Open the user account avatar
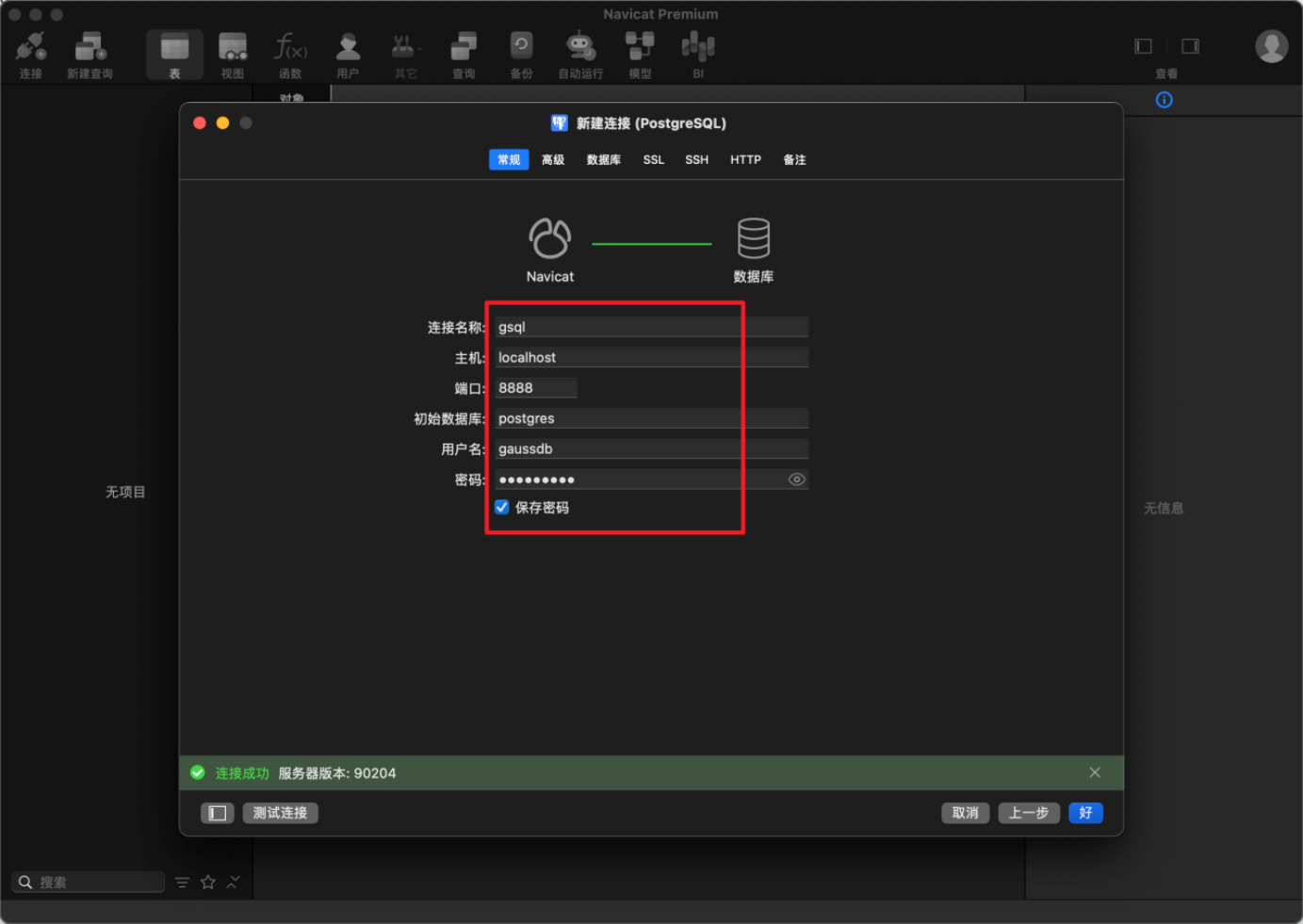Viewport: 1303px width, 924px height. [x=1272, y=46]
